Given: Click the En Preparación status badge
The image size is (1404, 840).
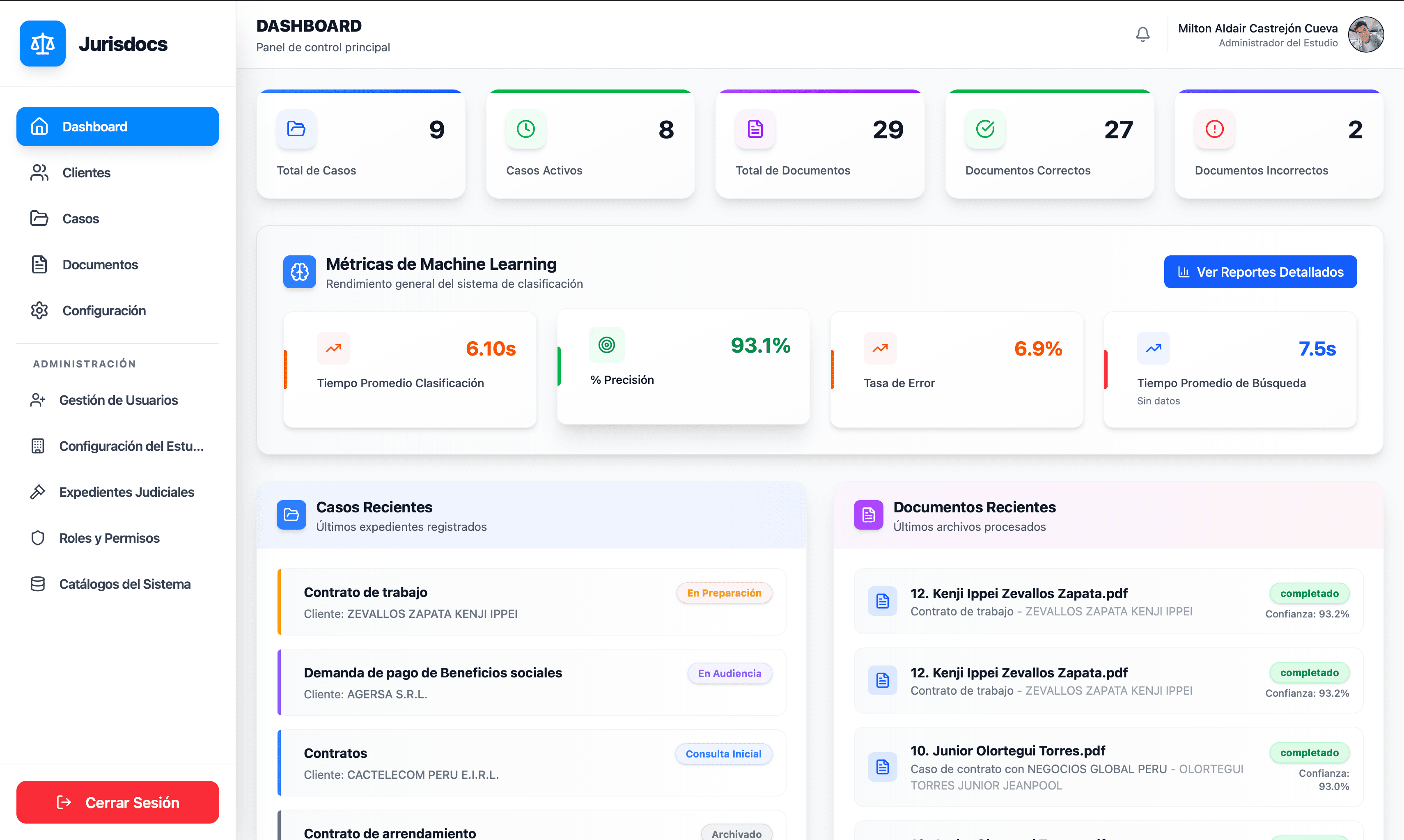Looking at the screenshot, I should coord(724,593).
